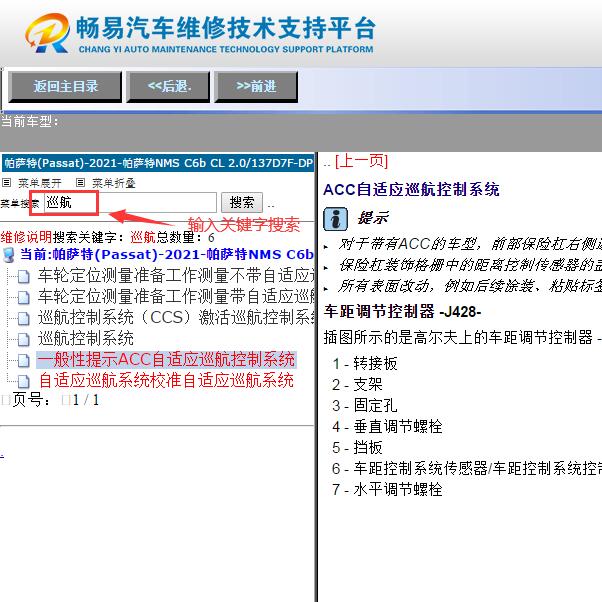Click the document icon beside 巡航控制系统 row
602x602 pixels.
coord(23,339)
